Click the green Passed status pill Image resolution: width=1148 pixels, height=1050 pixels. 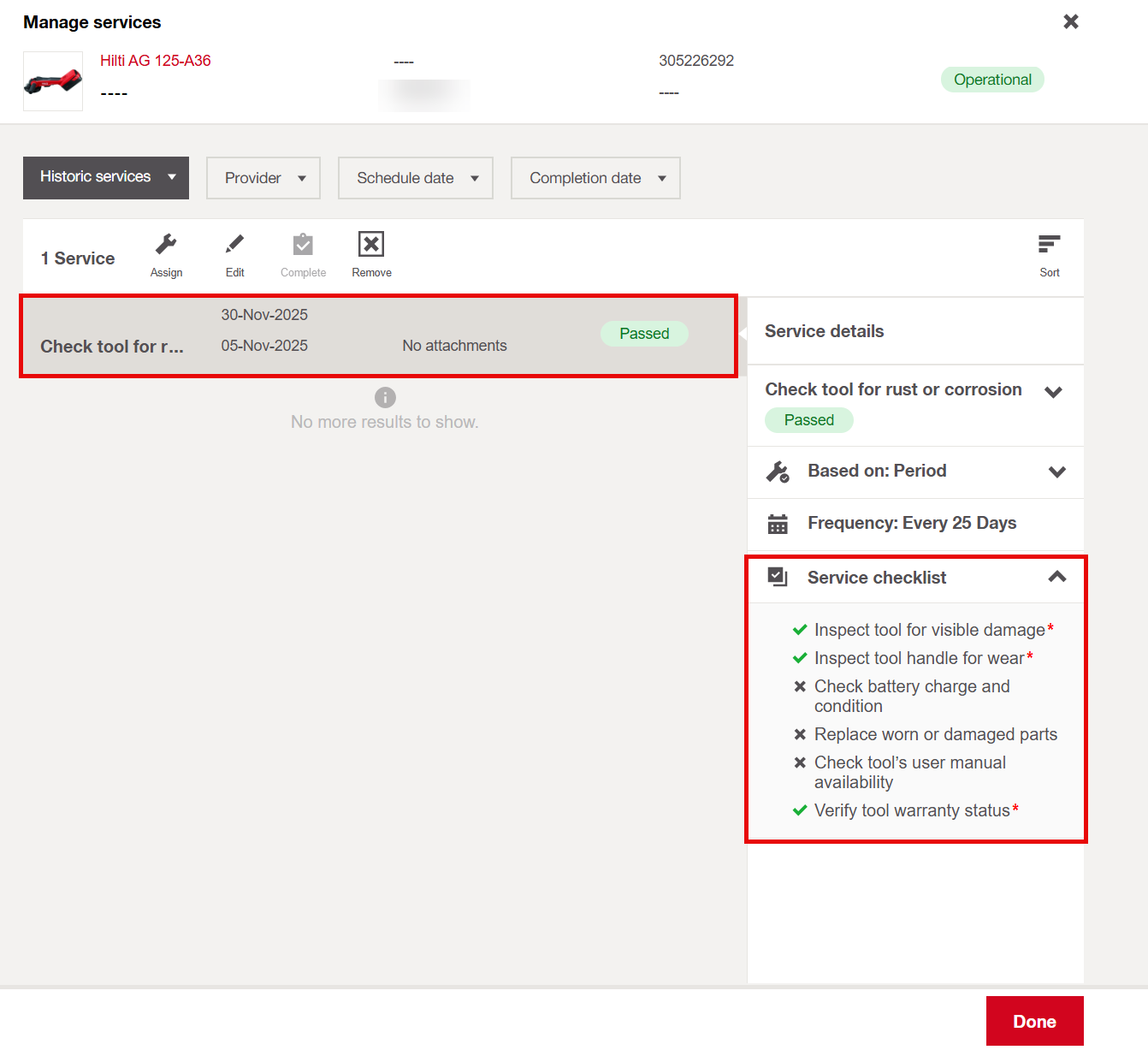point(644,333)
